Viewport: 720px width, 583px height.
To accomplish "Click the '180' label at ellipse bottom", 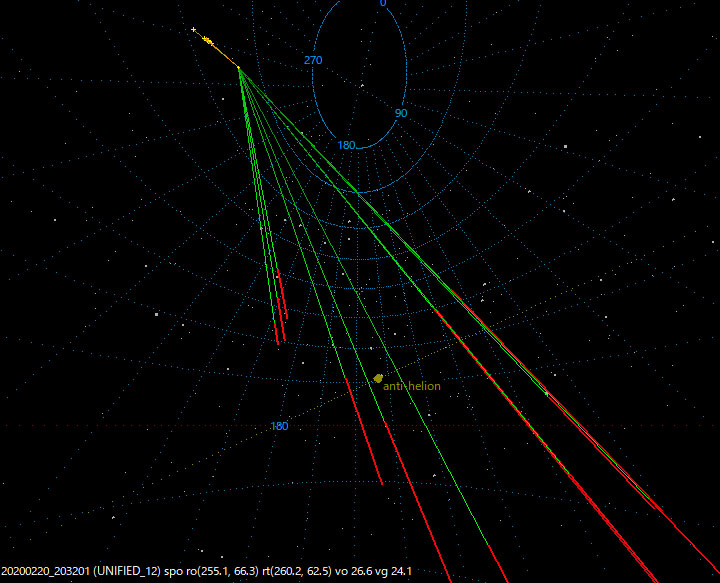I will 347,145.
